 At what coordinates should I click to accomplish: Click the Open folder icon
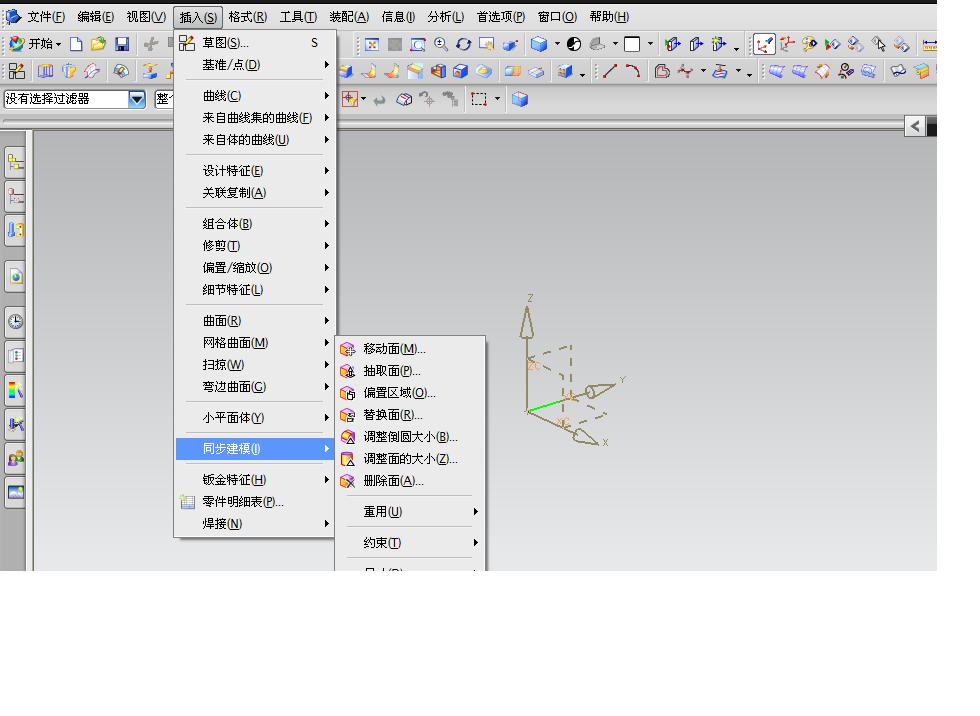coord(98,44)
